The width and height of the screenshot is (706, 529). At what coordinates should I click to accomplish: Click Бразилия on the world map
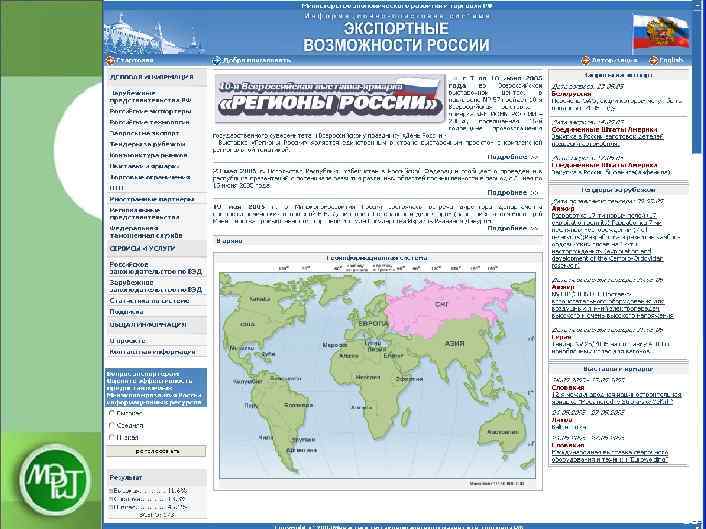point(299,405)
